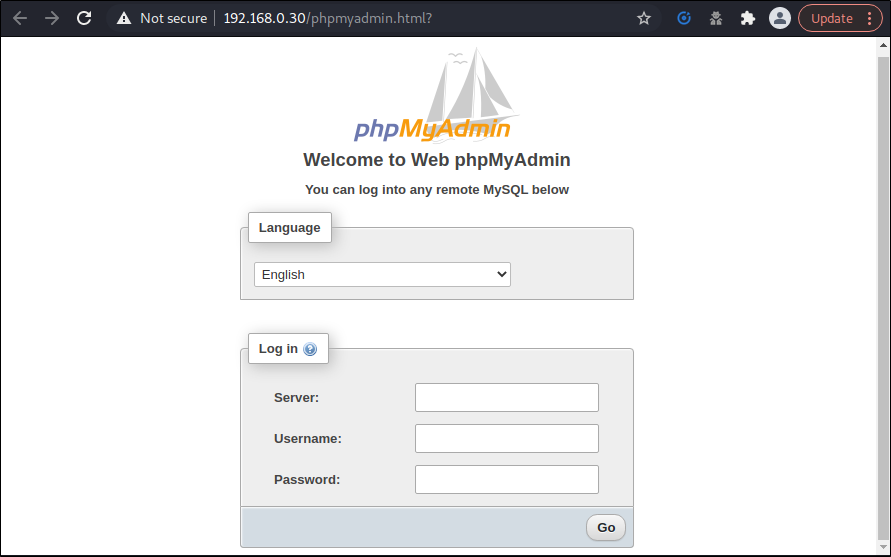Click the Language legend label
Image resolution: width=891 pixels, height=557 pixels.
click(289, 227)
